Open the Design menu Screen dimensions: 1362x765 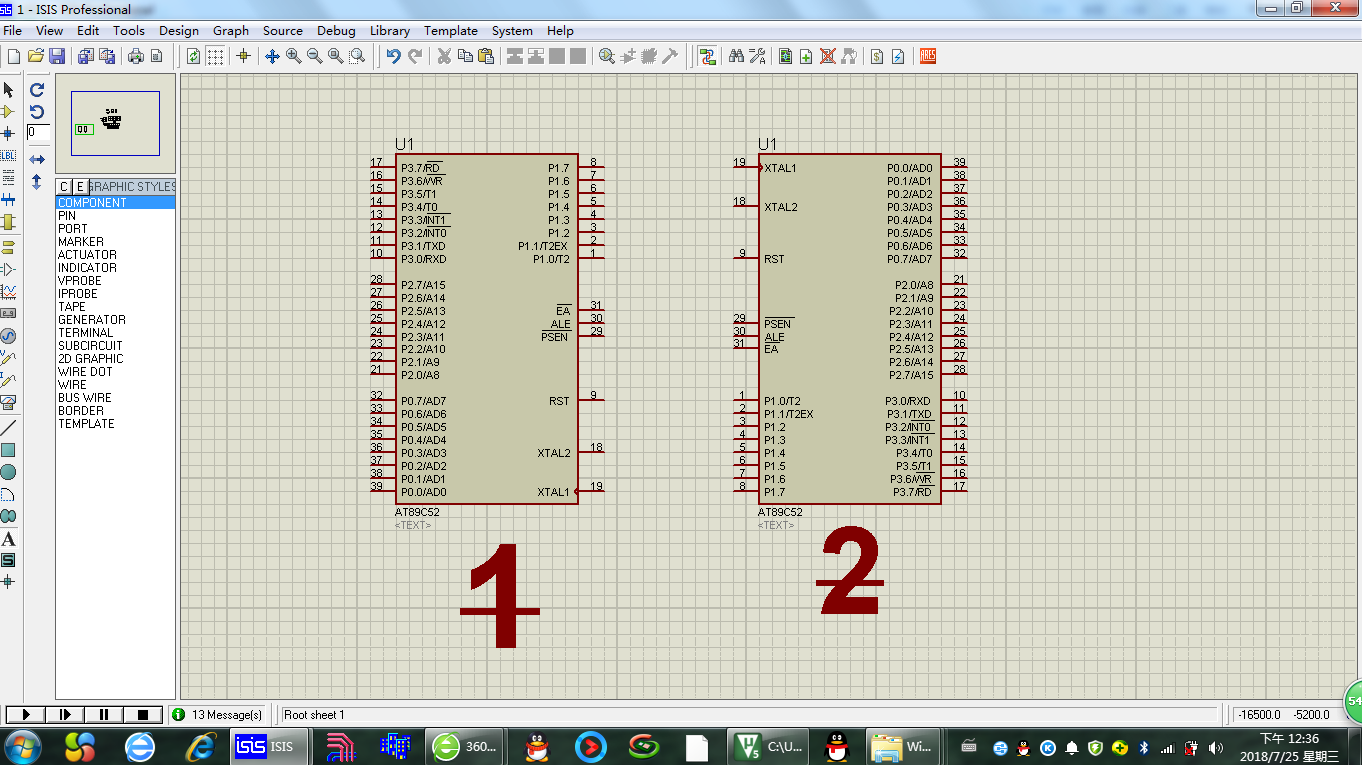point(179,31)
